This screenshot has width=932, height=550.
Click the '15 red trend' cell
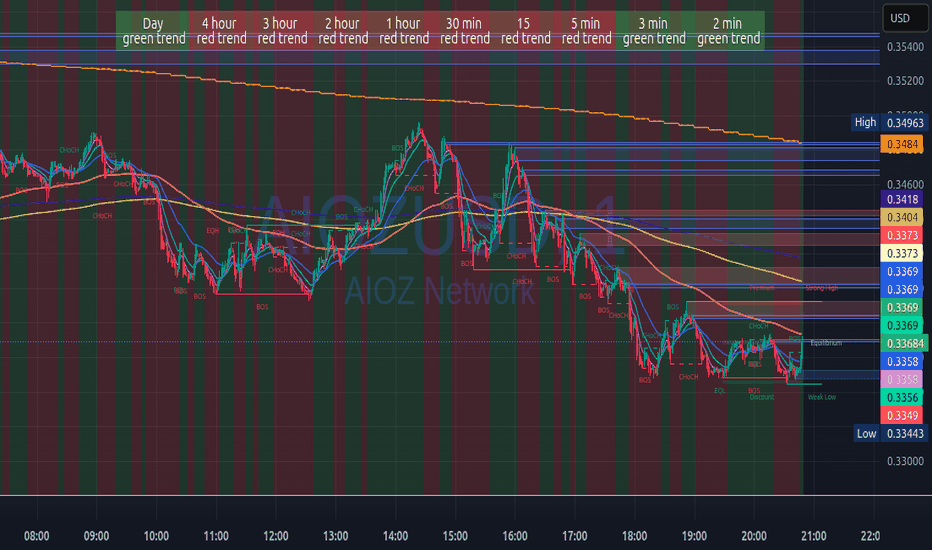tap(525, 31)
